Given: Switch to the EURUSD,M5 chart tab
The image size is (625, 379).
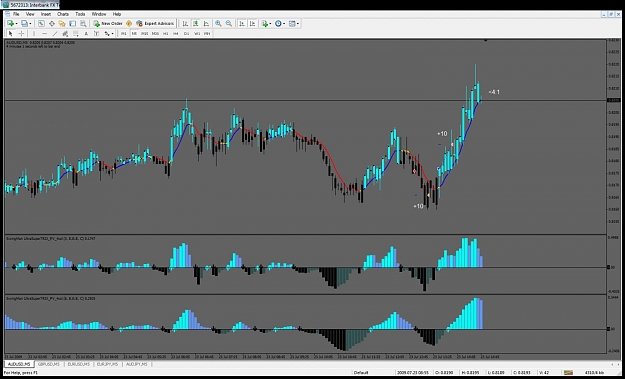Looking at the screenshot, I should (78, 364).
